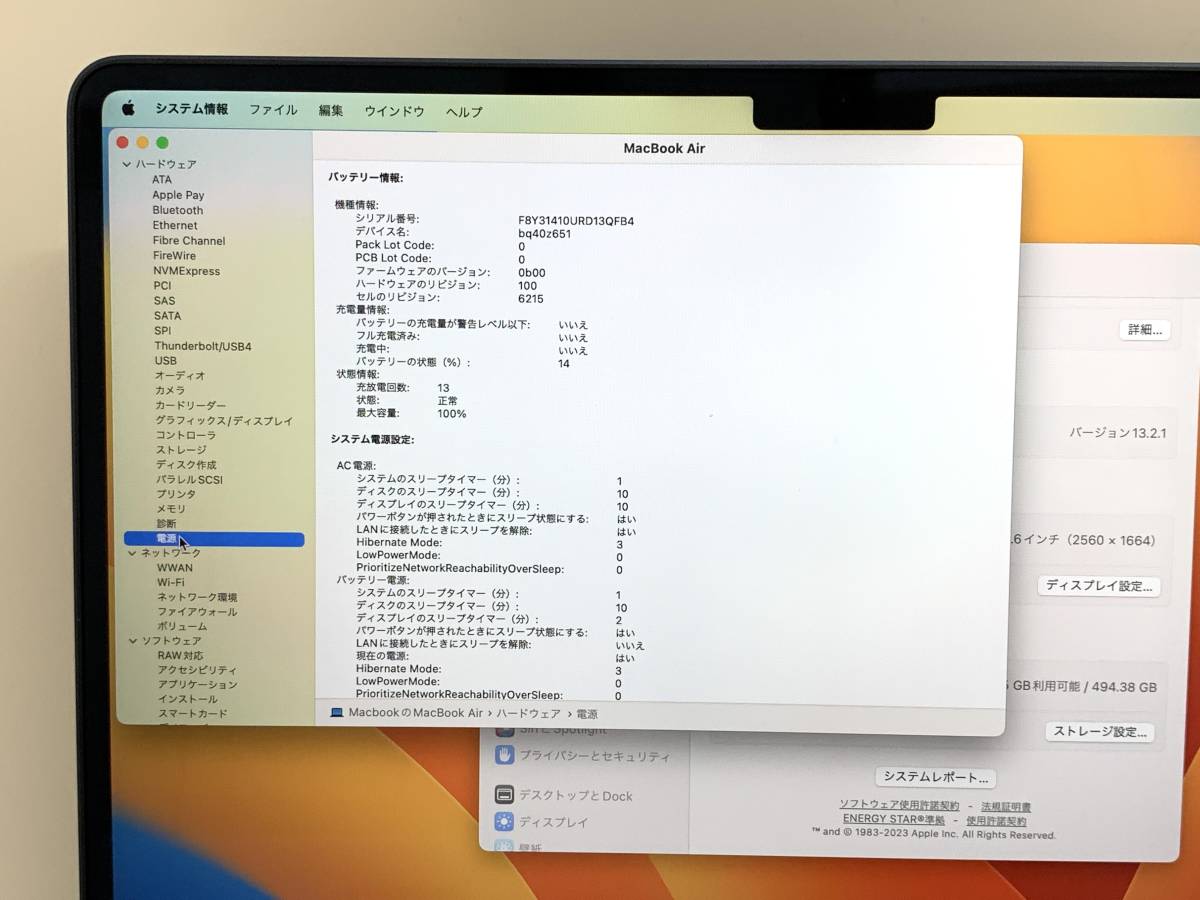Click the プライバシーとセキュリティ hand icon
The width and height of the screenshot is (1200, 900).
pyautogui.click(x=504, y=755)
